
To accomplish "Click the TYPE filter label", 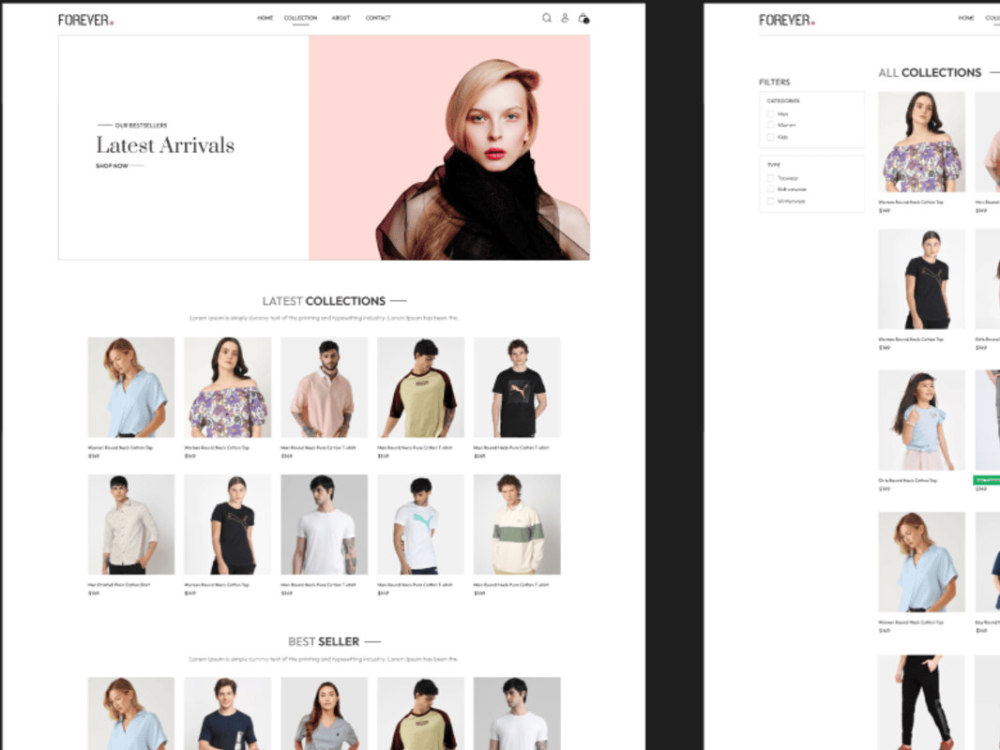I will click(774, 165).
